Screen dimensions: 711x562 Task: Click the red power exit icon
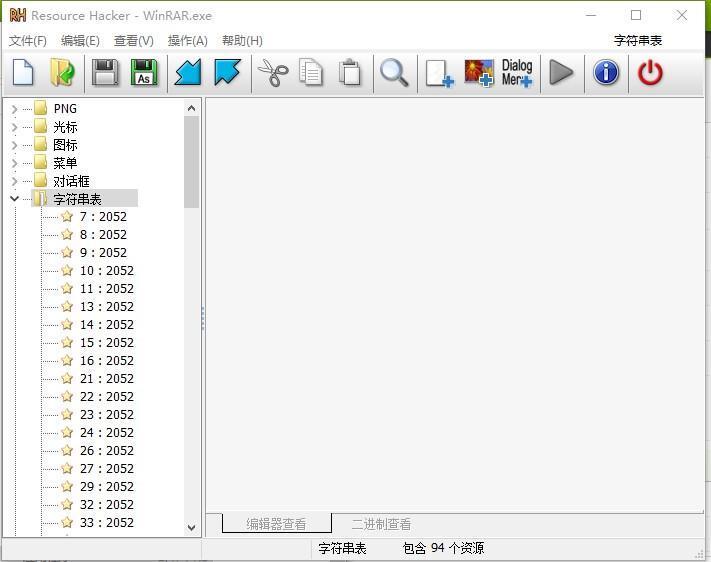click(x=650, y=73)
